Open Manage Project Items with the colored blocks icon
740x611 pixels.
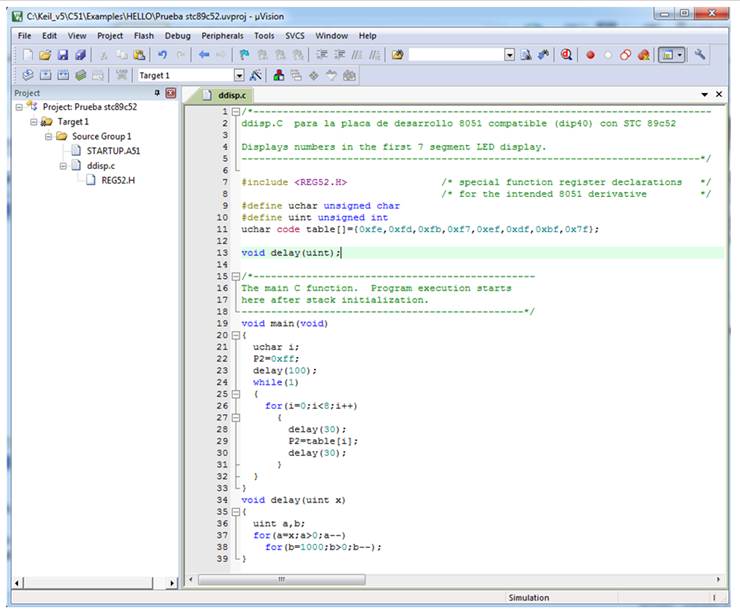pyautogui.click(x=279, y=75)
